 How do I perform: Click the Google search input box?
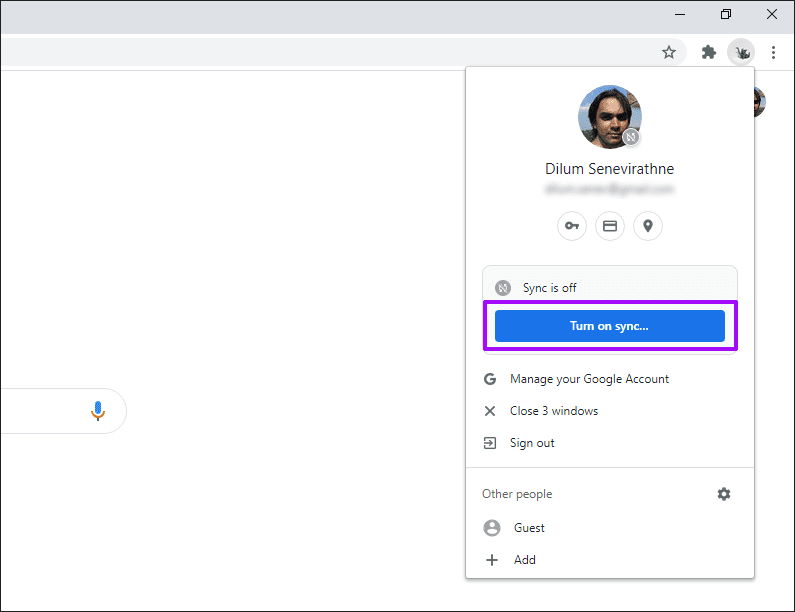[63, 411]
